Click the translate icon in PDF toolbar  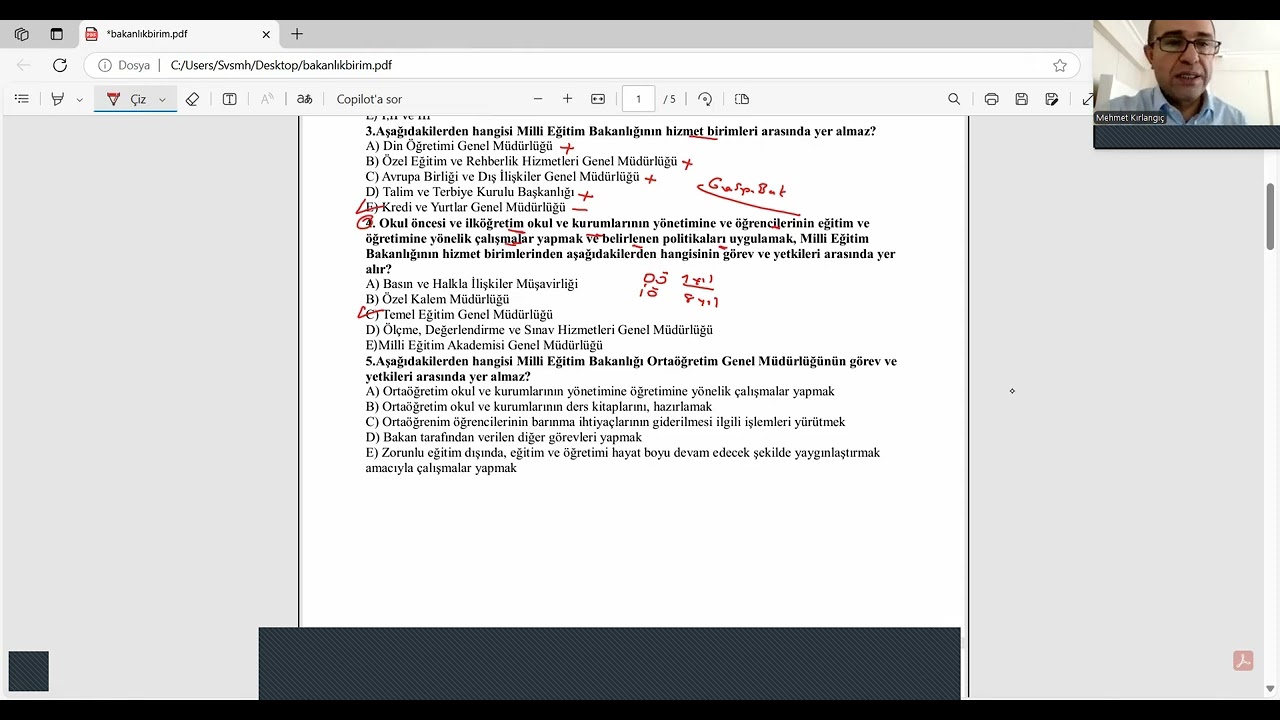305,99
